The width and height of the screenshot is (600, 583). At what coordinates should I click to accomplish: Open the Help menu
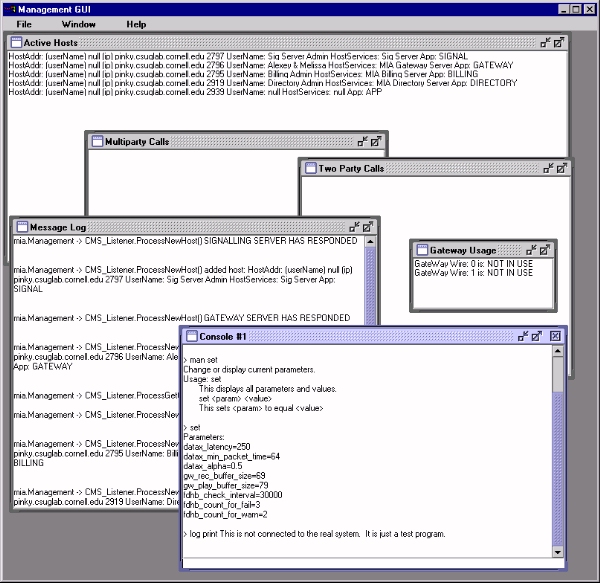tap(136, 23)
